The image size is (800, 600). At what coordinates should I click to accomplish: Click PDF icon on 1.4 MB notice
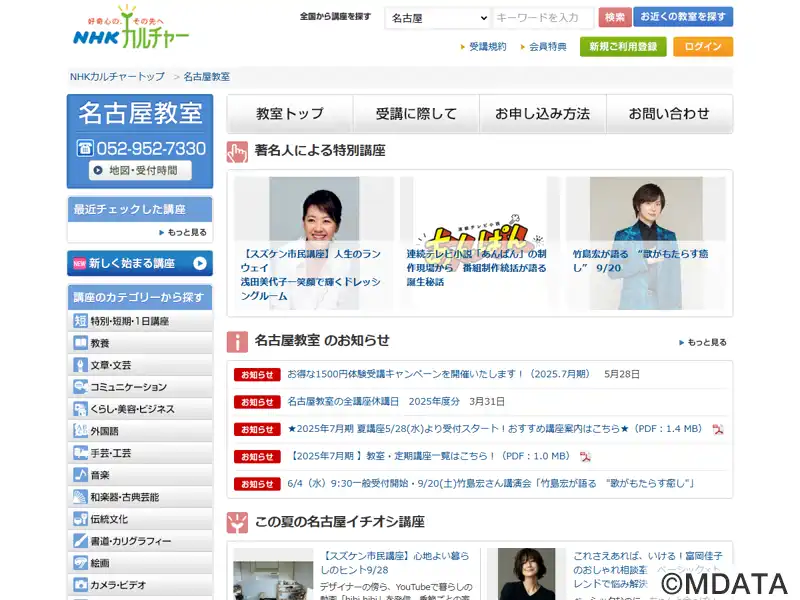pyautogui.click(x=718, y=429)
